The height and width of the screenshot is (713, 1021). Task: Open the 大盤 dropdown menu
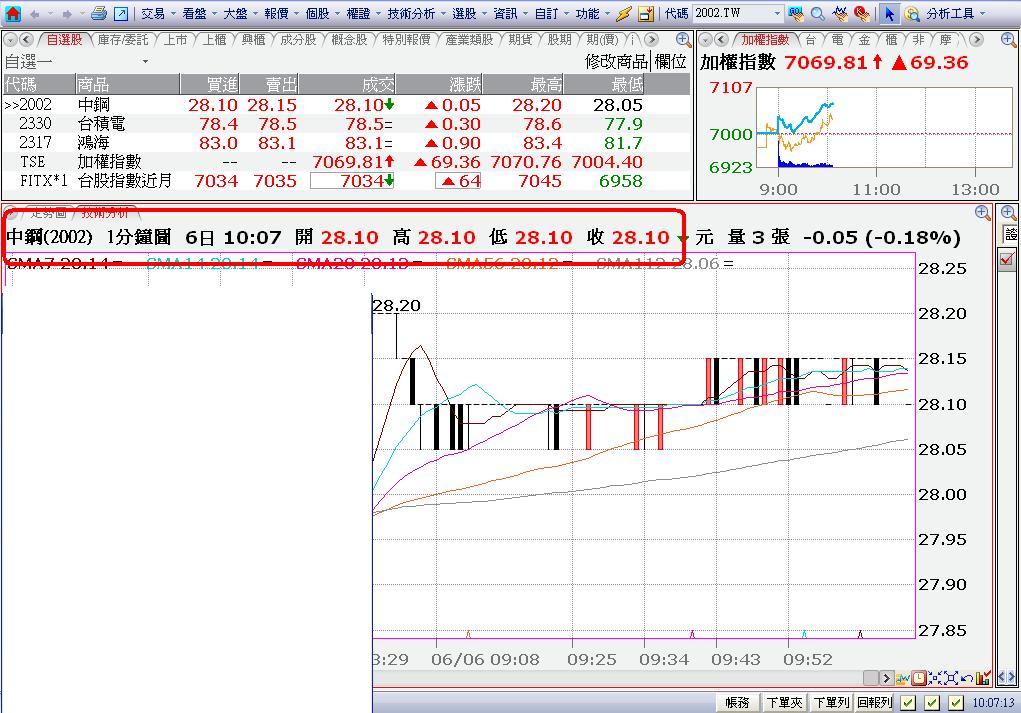point(240,13)
